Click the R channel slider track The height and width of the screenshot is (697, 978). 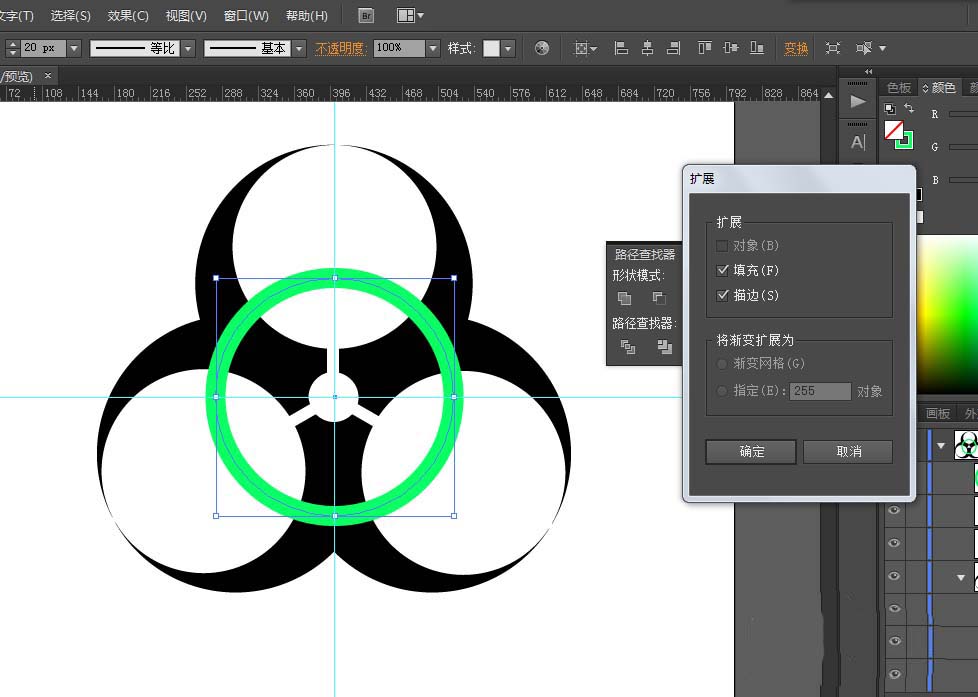point(963,114)
